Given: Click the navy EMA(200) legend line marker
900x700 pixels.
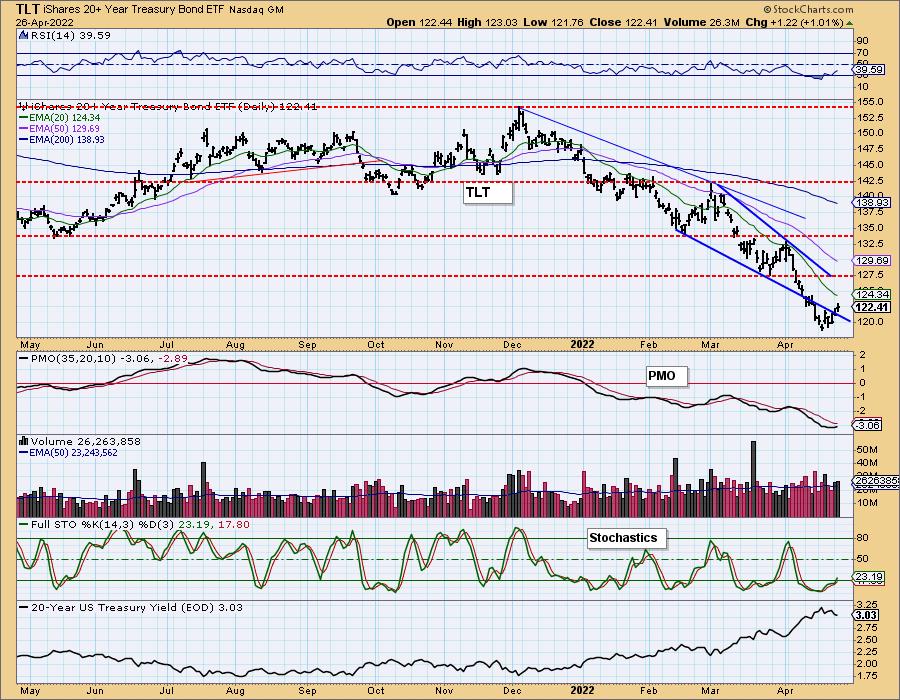Looking at the screenshot, I should pos(24,139).
